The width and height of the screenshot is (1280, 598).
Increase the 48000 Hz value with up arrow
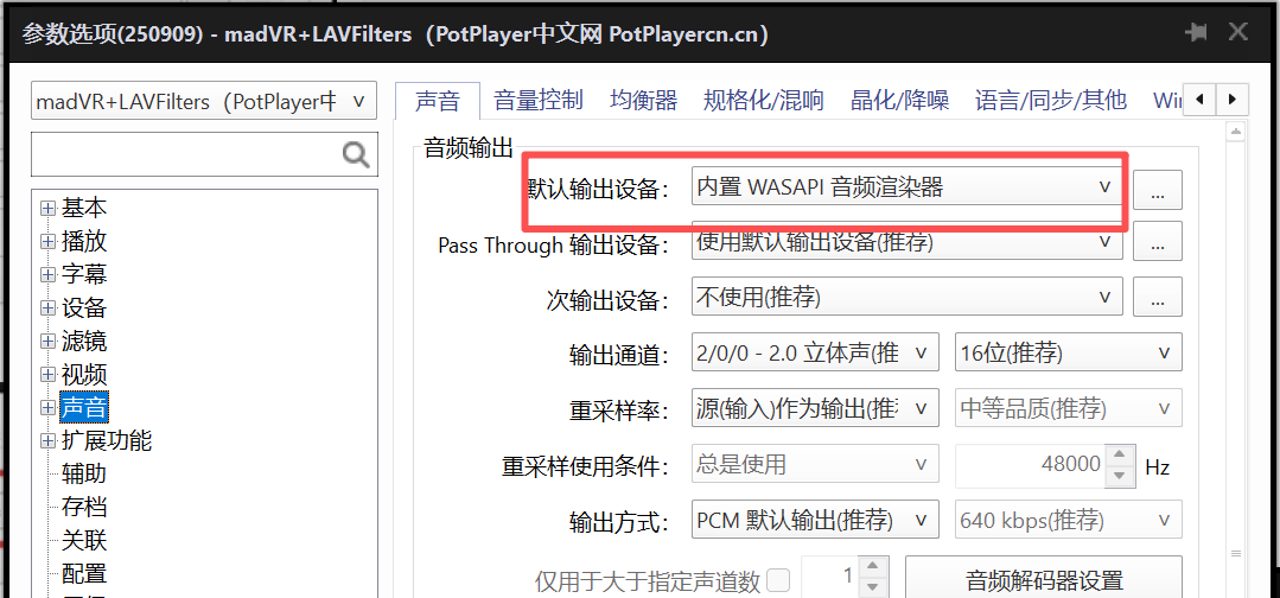tap(1121, 455)
